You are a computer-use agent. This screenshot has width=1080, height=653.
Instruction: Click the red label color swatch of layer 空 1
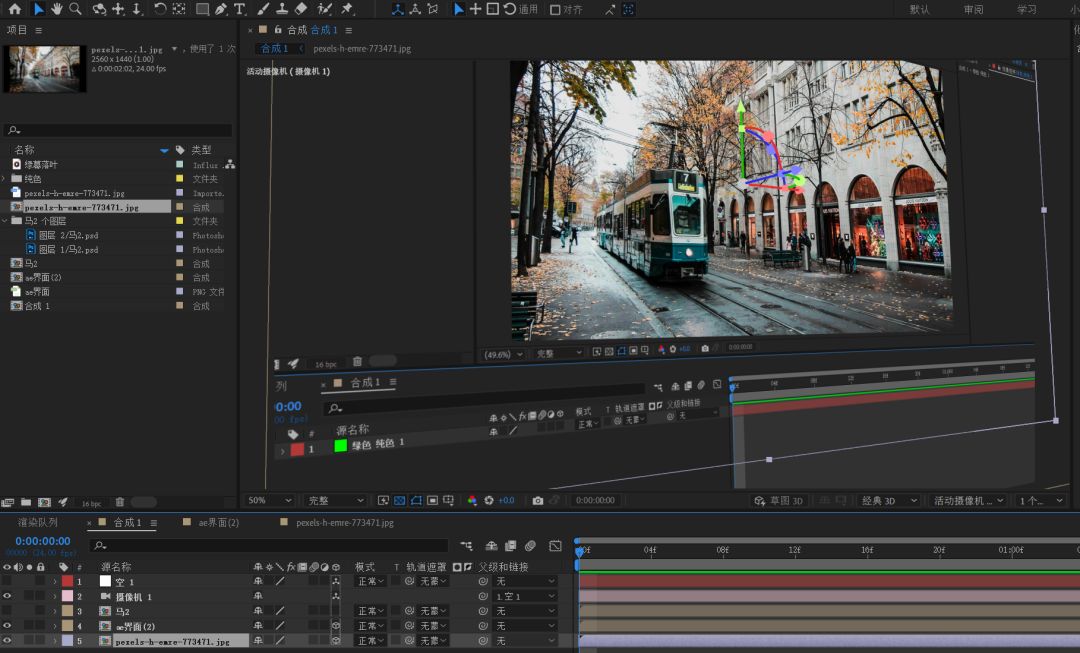pos(67,581)
